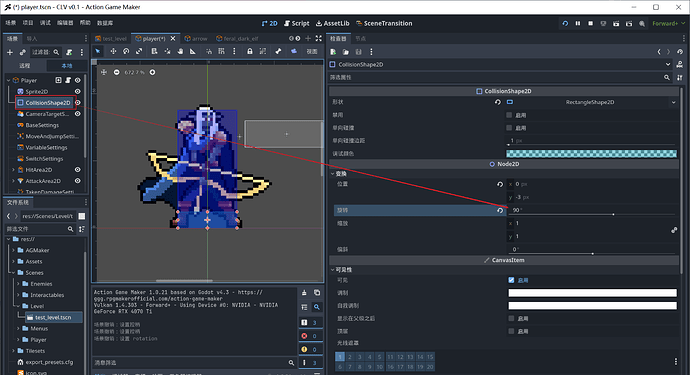Expand the AttackArea2D node
The height and width of the screenshot is (375, 690).
13,181
